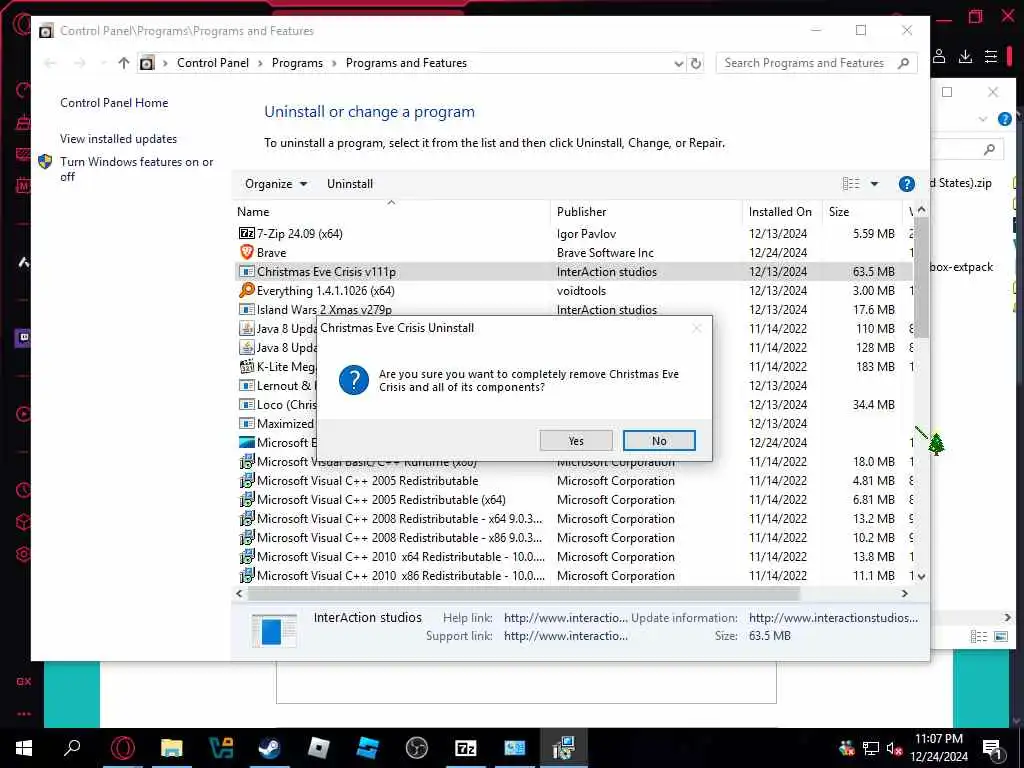The width and height of the screenshot is (1024, 768).
Task: Open the Organize dropdown menu
Action: coord(276,184)
